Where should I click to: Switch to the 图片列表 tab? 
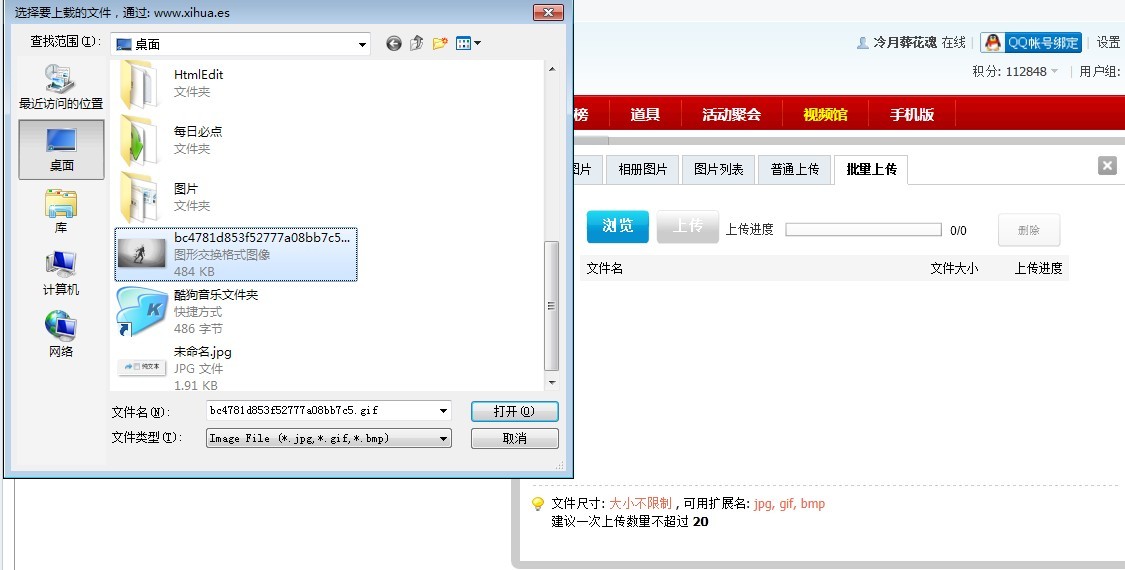(718, 169)
